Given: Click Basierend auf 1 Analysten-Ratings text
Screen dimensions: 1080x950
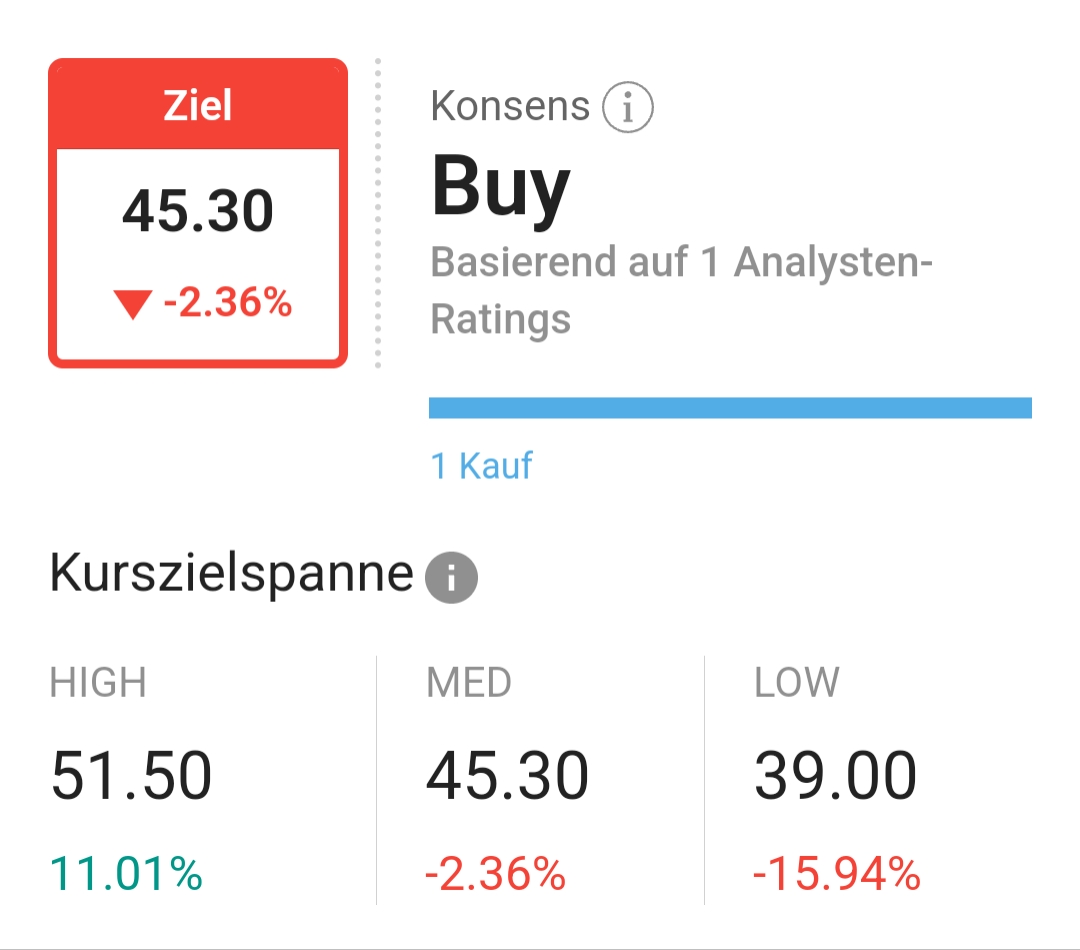Looking at the screenshot, I should tap(681, 290).
